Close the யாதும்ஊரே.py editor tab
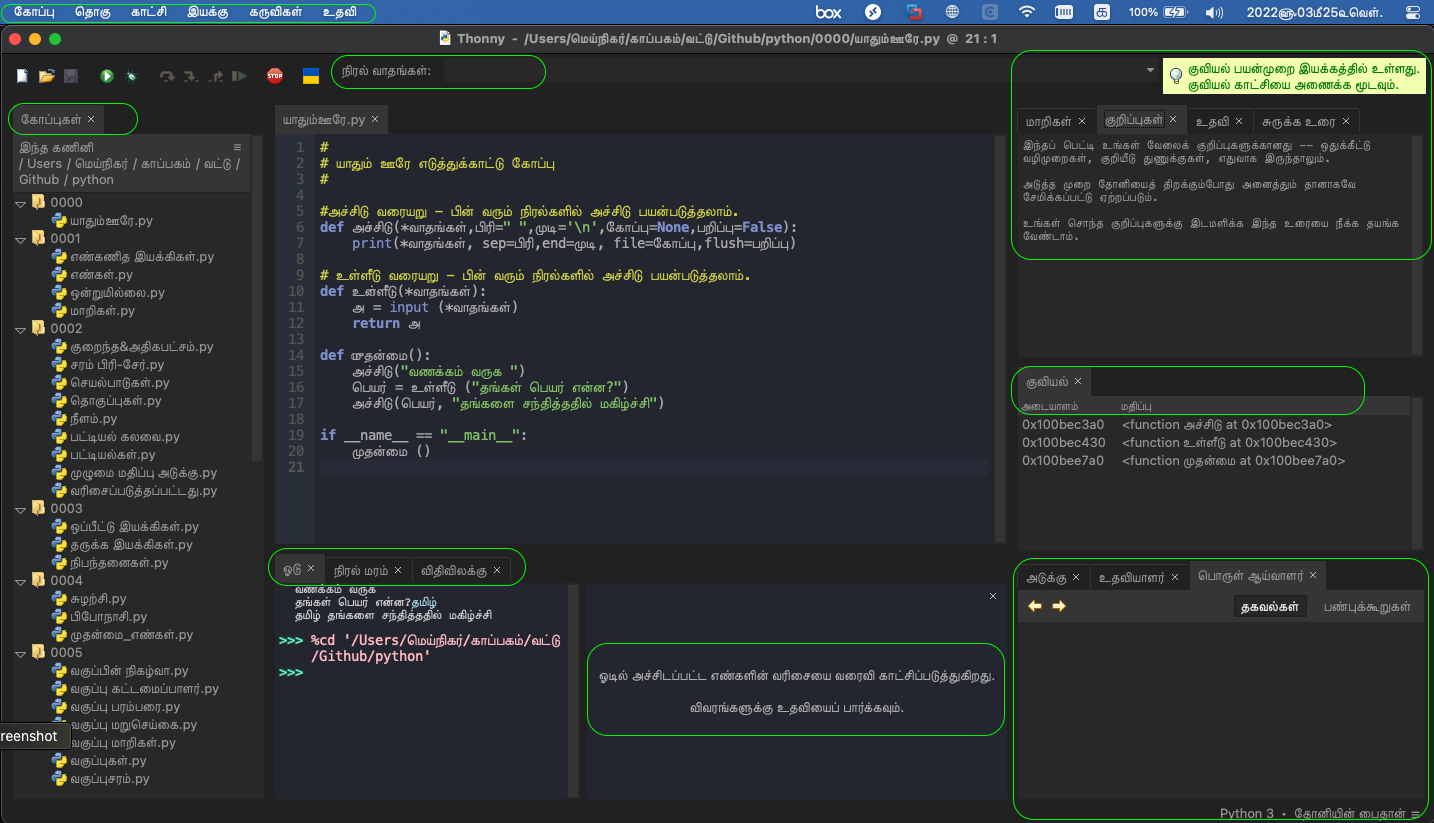Image resolution: width=1434 pixels, height=823 pixels. (x=375, y=119)
